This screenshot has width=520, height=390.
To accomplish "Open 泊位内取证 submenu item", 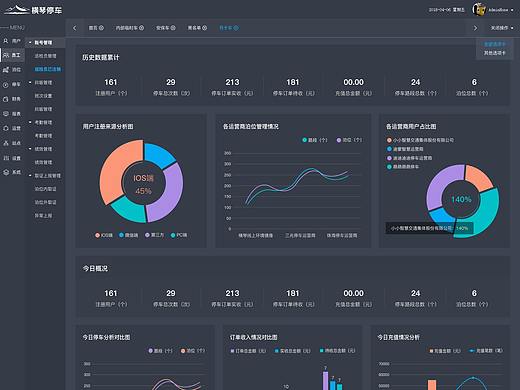I will click(x=46, y=189).
